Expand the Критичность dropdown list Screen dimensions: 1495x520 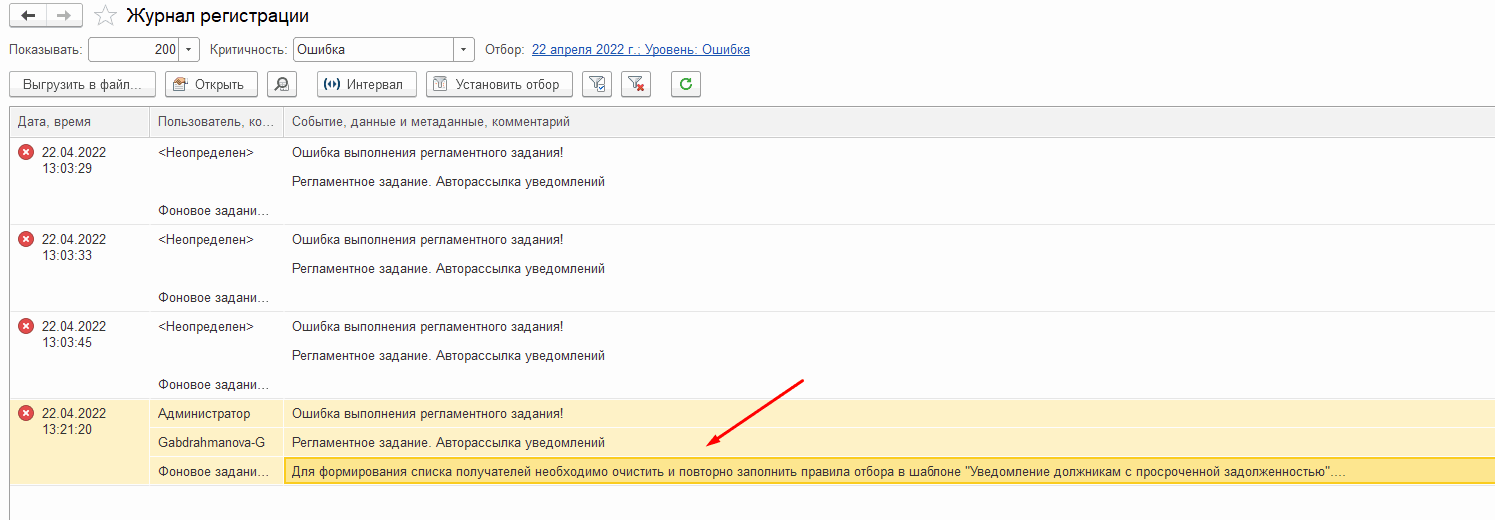(464, 49)
